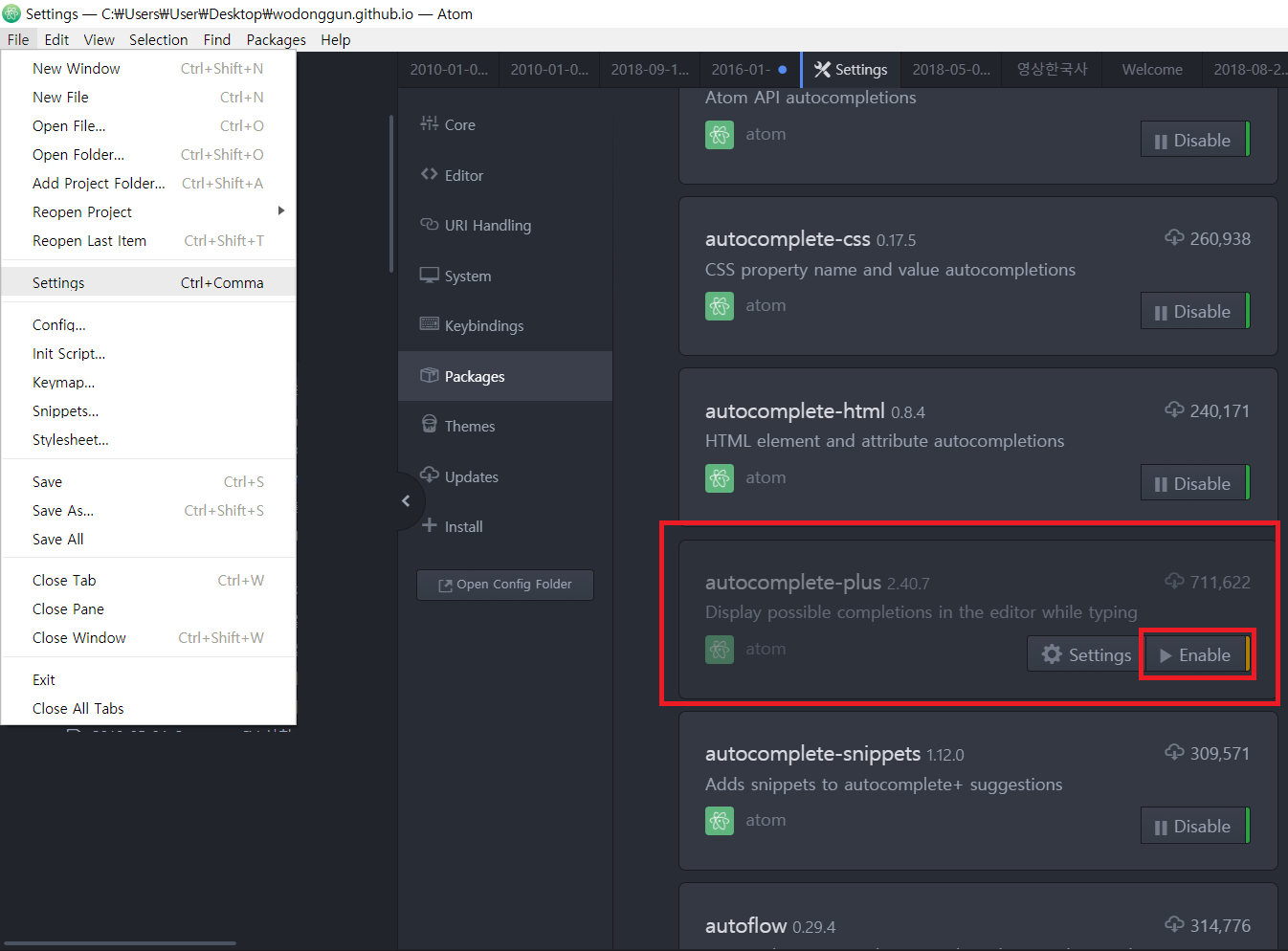Choose Close Pane menu entry
This screenshot has height=951, width=1288.
[148, 608]
